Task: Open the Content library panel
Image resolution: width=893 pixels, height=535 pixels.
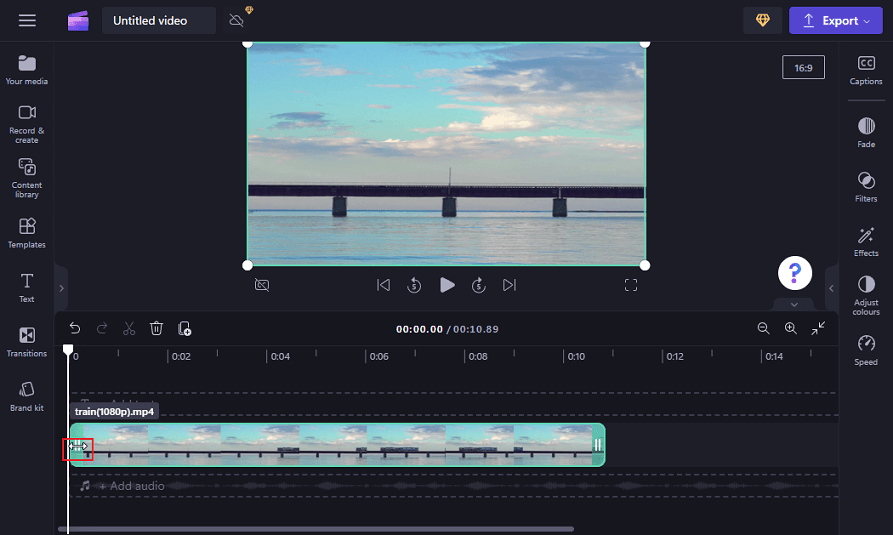Action: coord(27,178)
